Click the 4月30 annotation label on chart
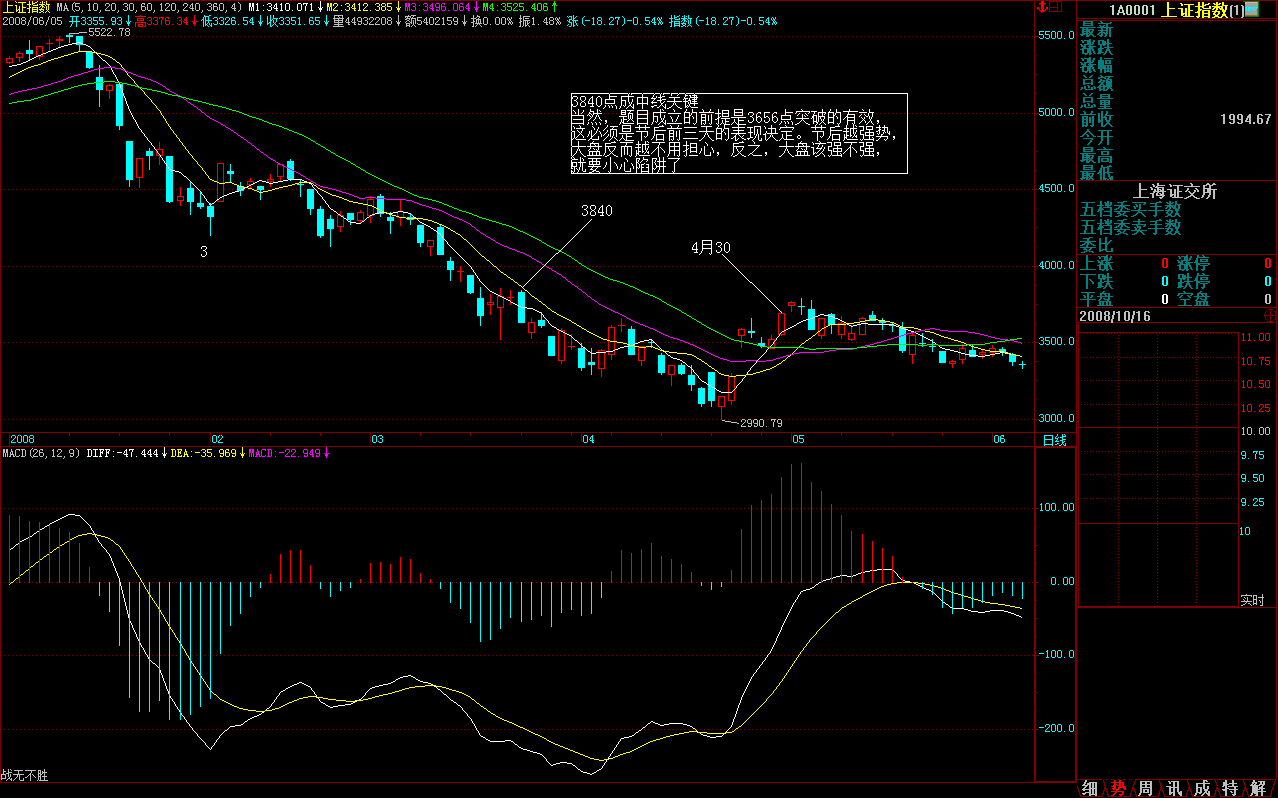 click(x=709, y=247)
